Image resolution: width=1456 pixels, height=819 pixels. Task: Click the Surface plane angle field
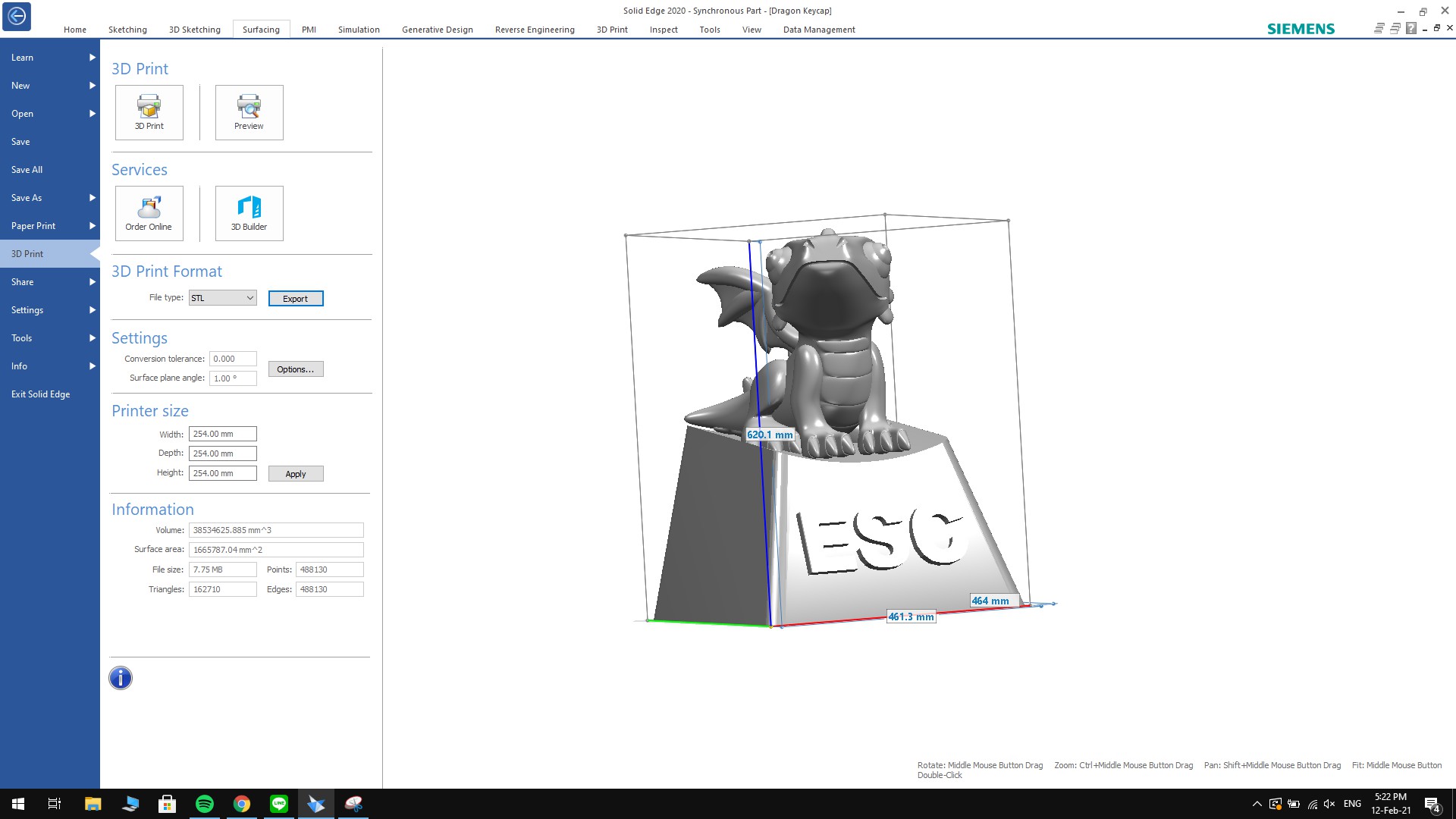233,378
